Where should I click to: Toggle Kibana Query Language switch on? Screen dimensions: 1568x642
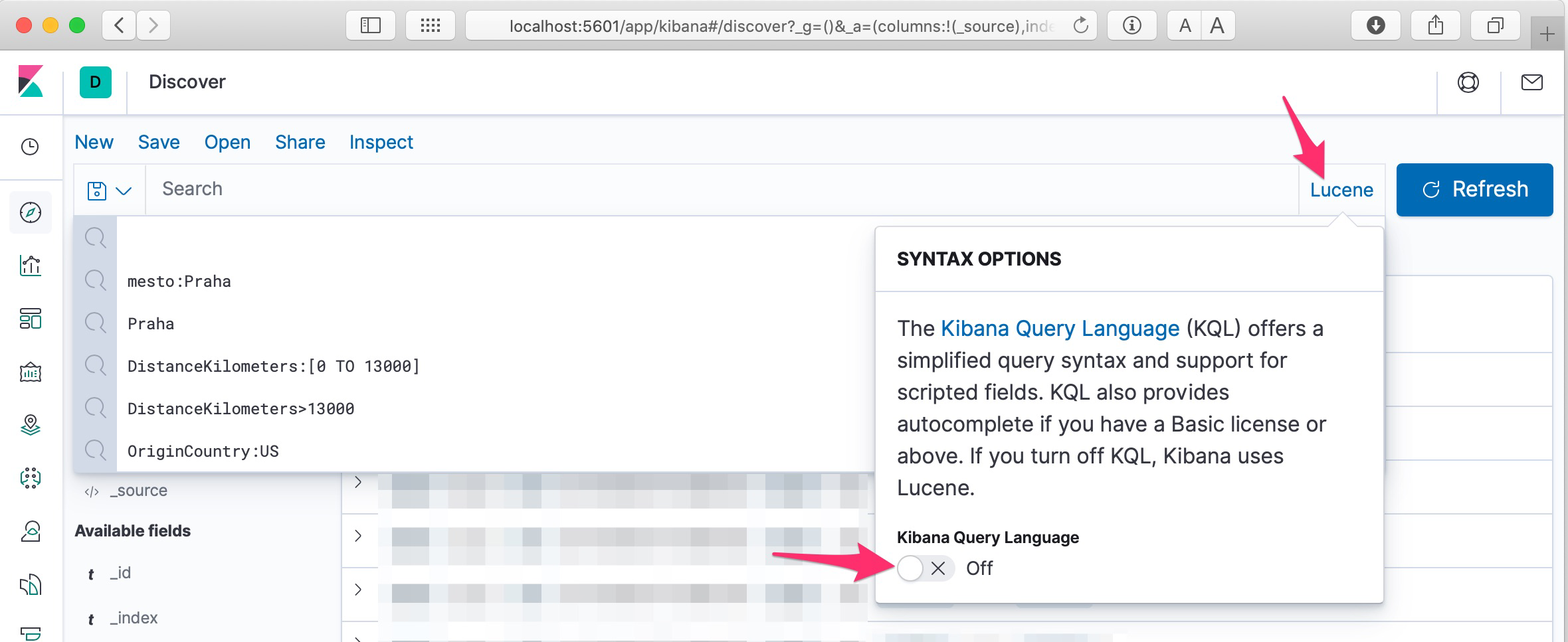point(925,568)
